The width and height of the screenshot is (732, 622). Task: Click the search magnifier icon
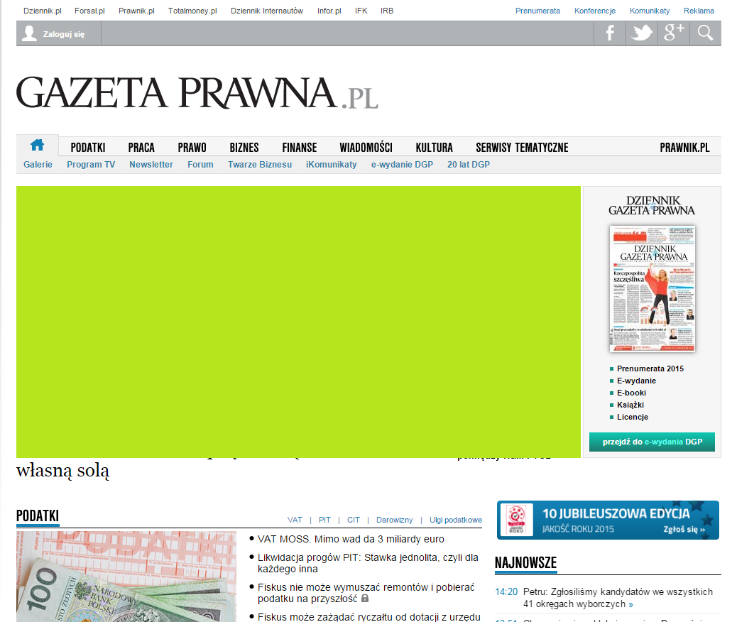[705, 34]
